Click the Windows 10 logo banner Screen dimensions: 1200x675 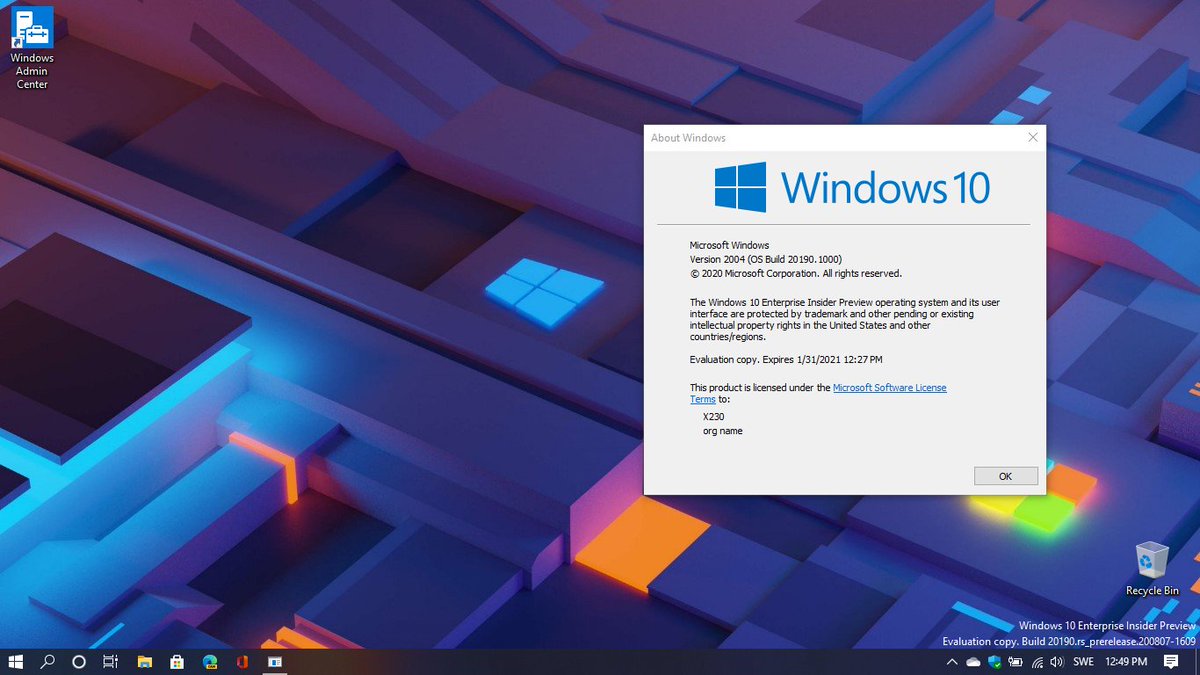point(852,187)
